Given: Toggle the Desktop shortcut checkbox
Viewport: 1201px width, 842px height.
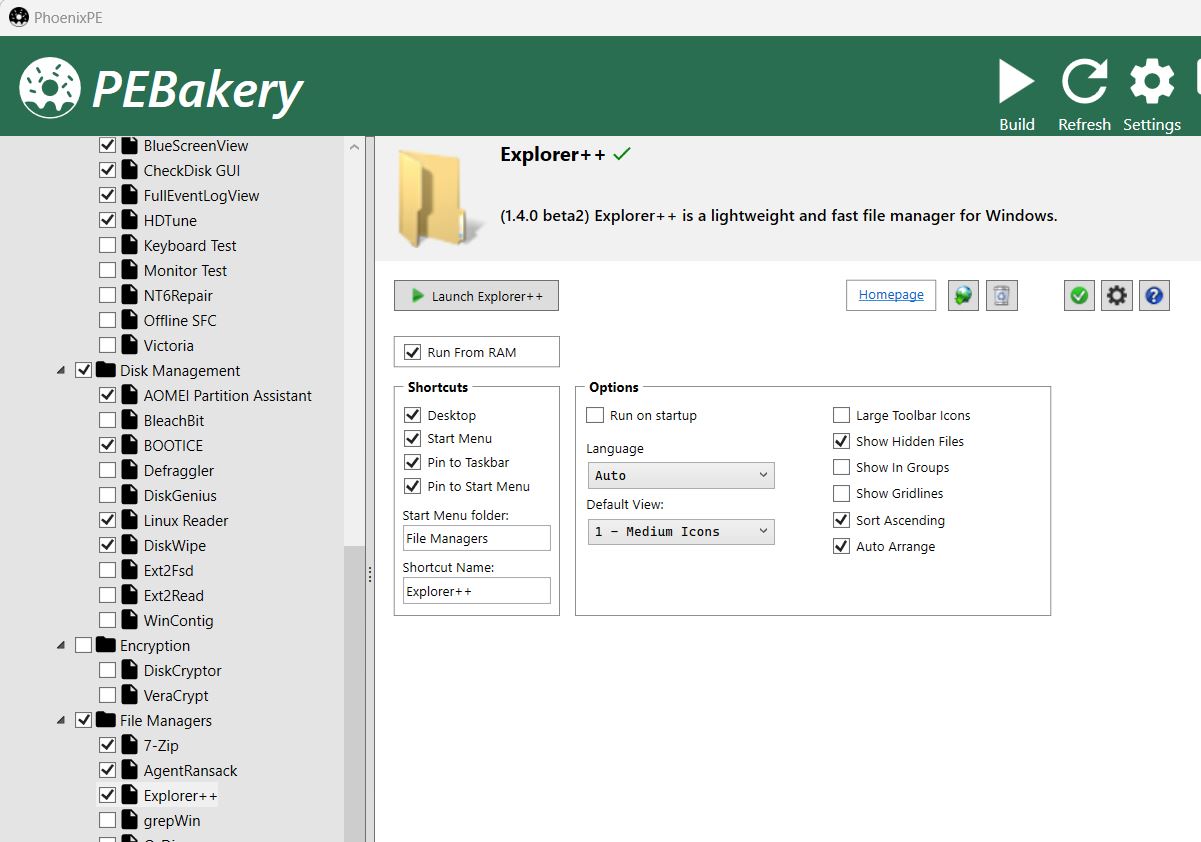Looking at the screenshot, I should (412, 415).
